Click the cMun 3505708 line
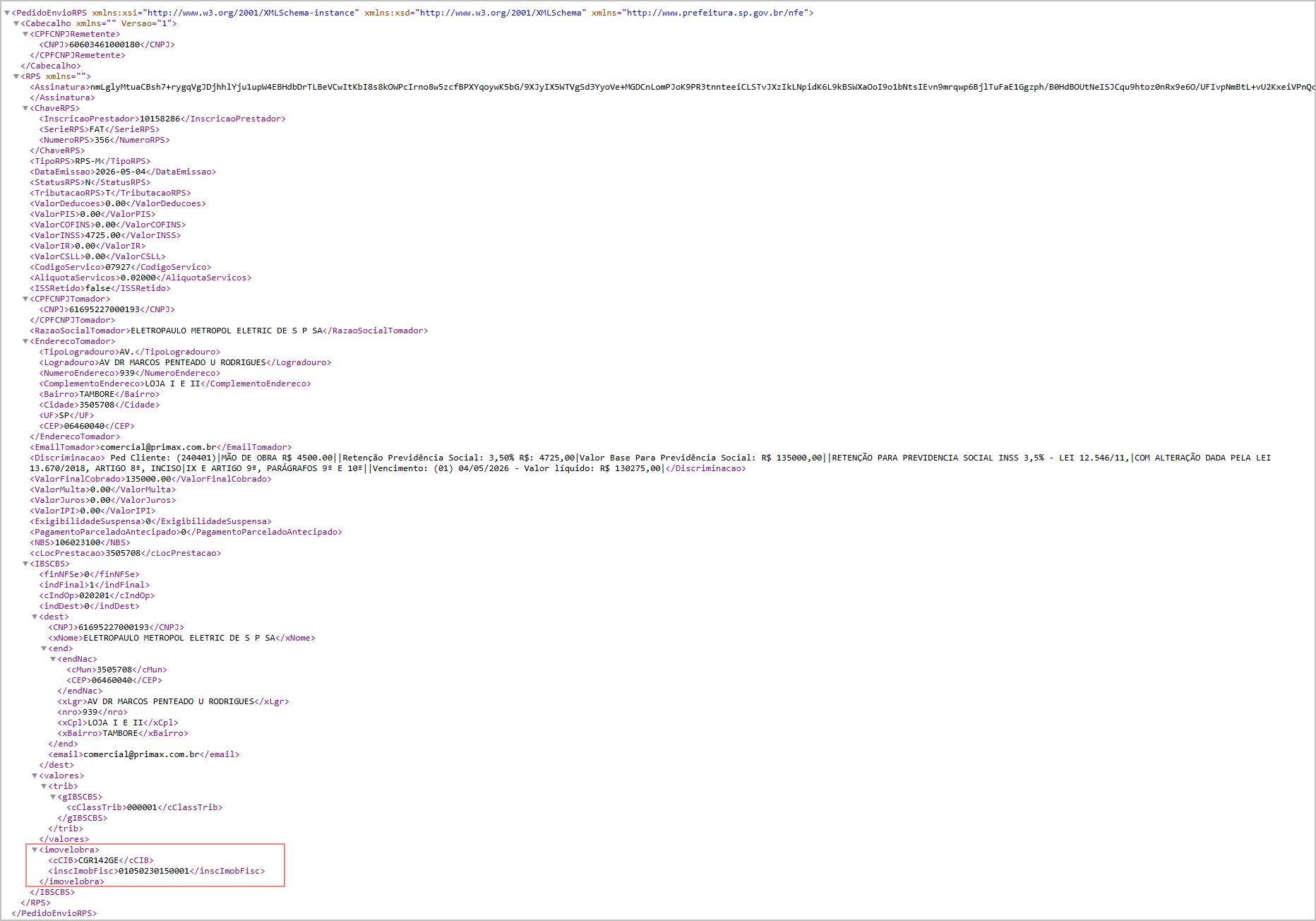Viewport: 1316px width, 921px height. coord(117,670)
